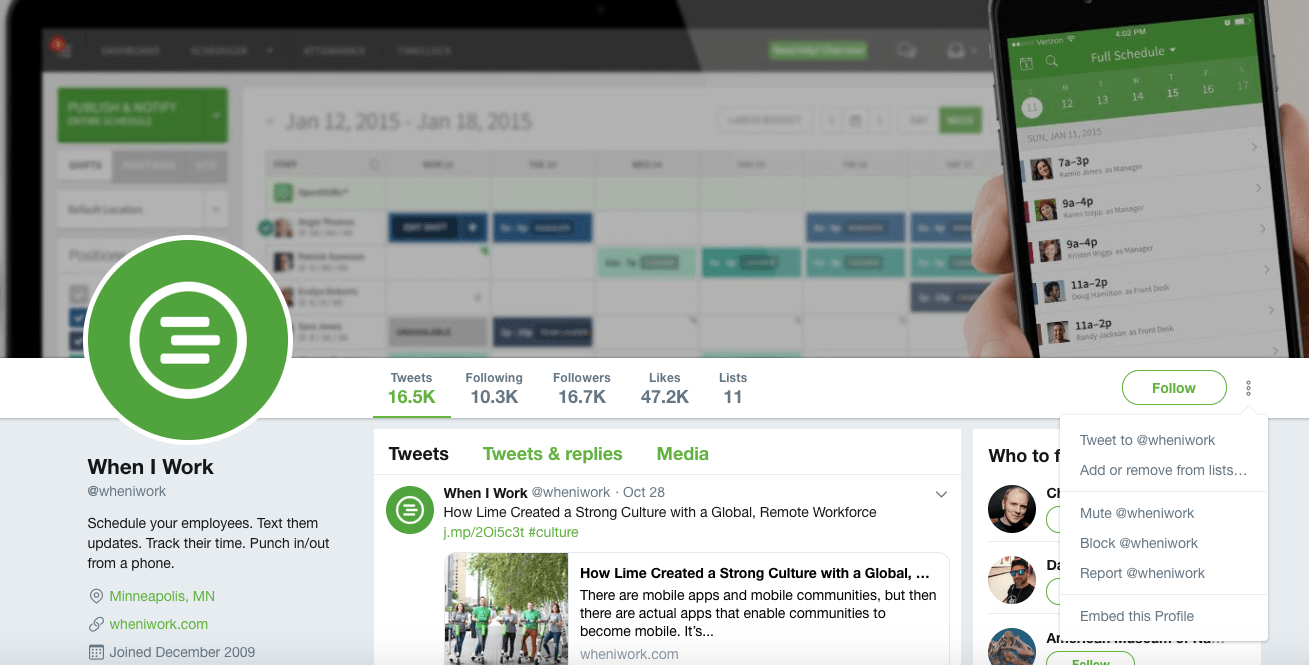This screenshot has height=665, width=1309.
Task: Follow the When I Work account
Action: tap(1174, 388)
